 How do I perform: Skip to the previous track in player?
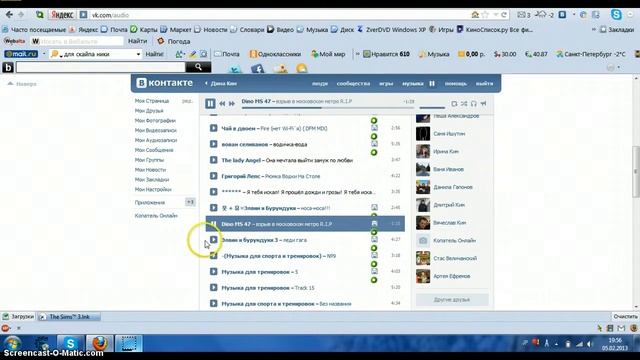tap(222, 104)
